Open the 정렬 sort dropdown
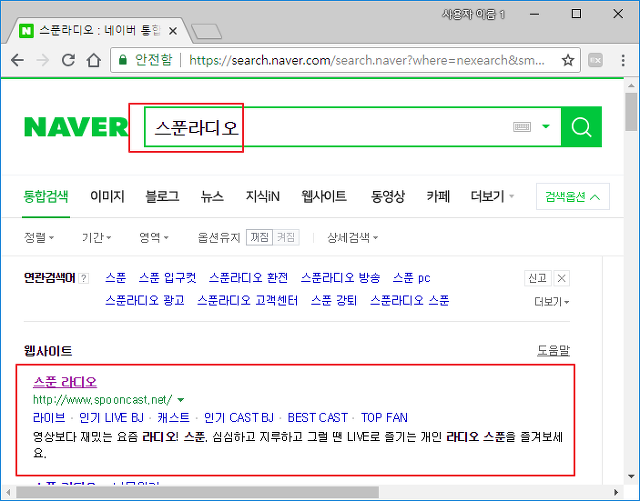640x501 pixels. tap(39, 237)
